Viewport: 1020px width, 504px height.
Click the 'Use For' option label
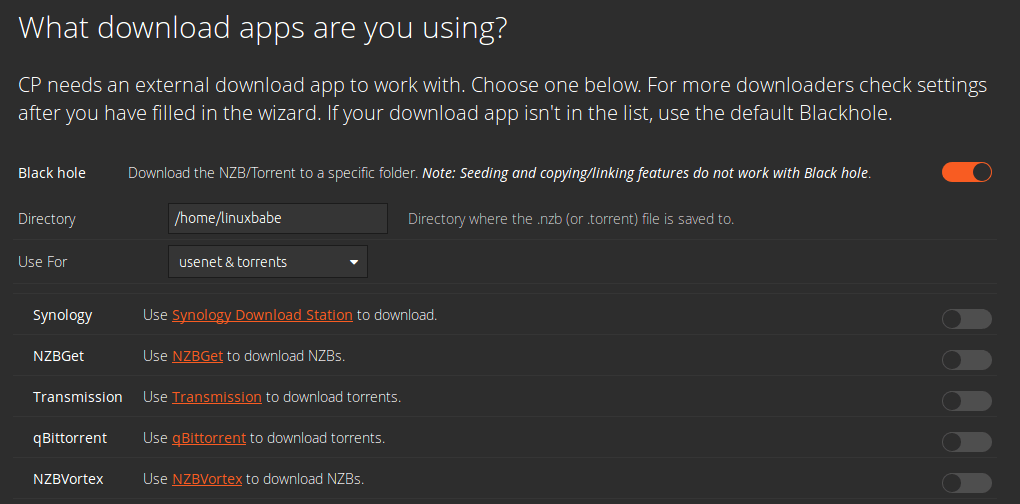pos(43,262)
